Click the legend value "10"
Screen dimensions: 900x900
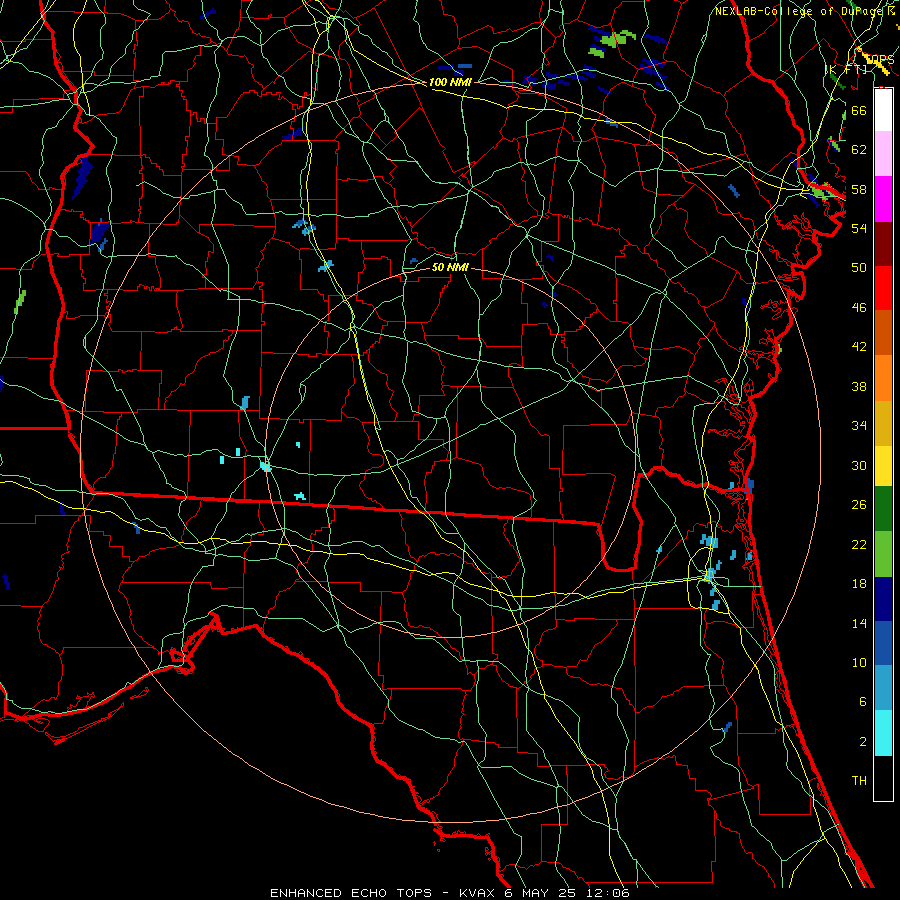point(859,662)
